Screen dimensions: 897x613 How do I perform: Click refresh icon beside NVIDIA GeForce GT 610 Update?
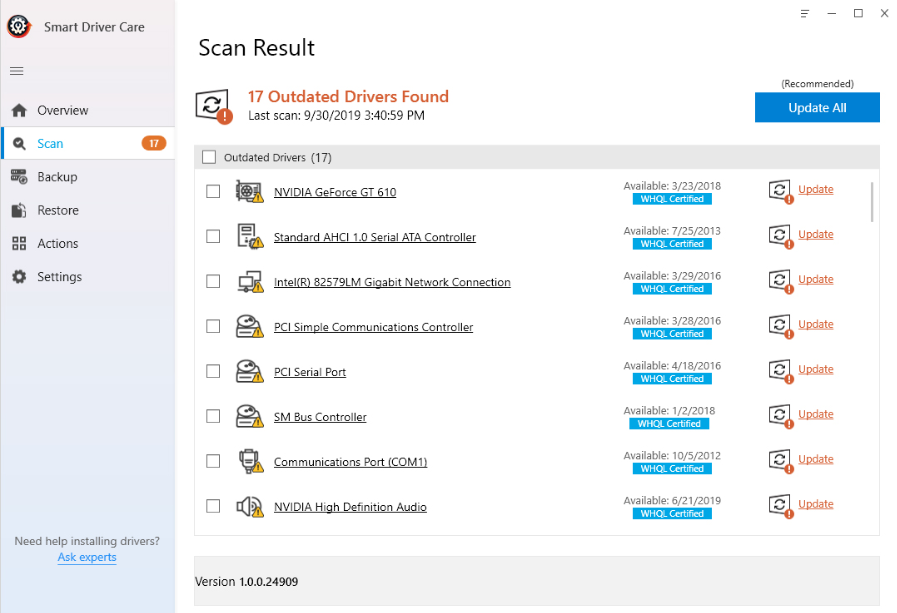click(x=781, y=191)
